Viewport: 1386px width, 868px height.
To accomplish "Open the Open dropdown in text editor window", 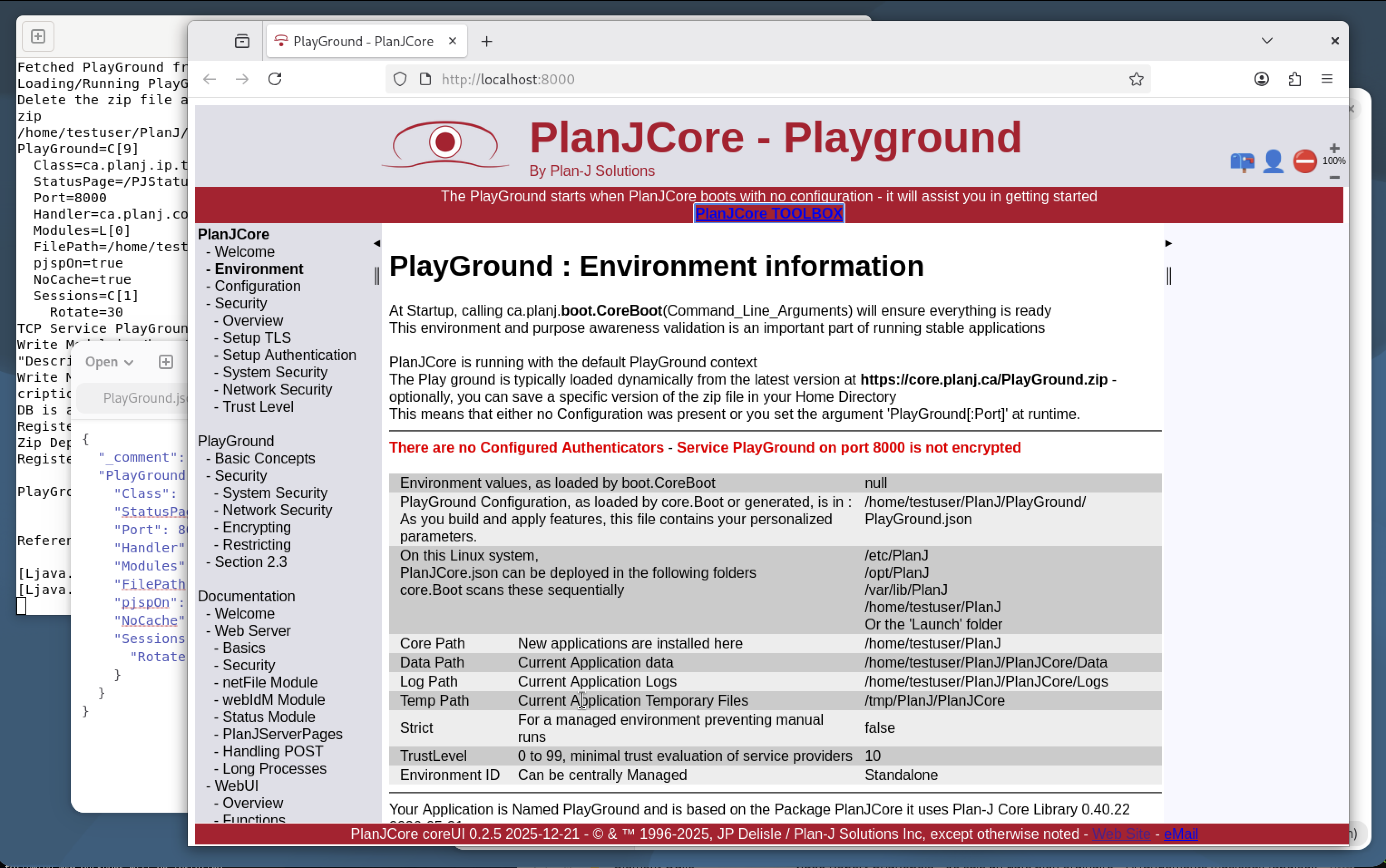I will 109,362.
